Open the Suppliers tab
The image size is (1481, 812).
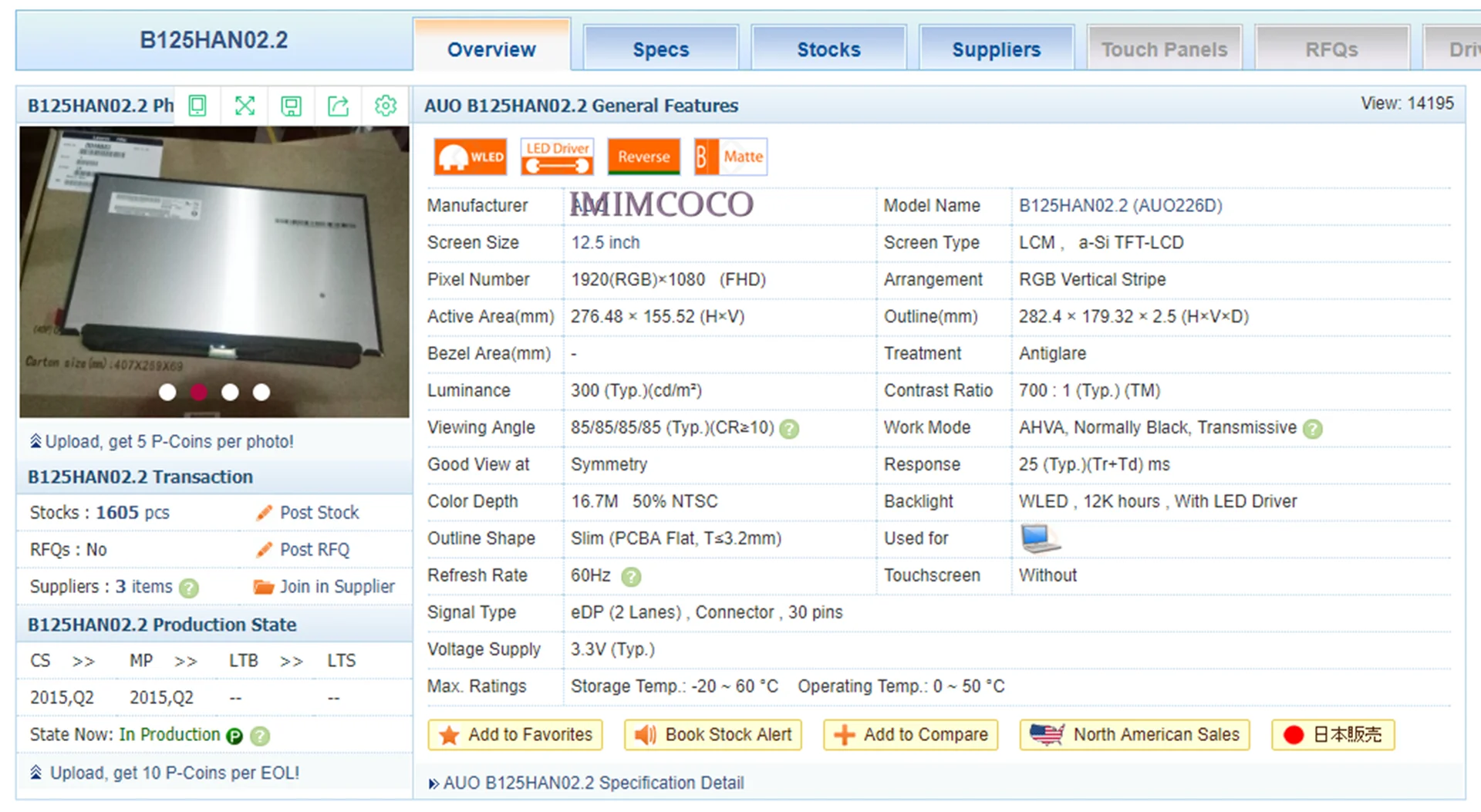(x=997, y=49)
